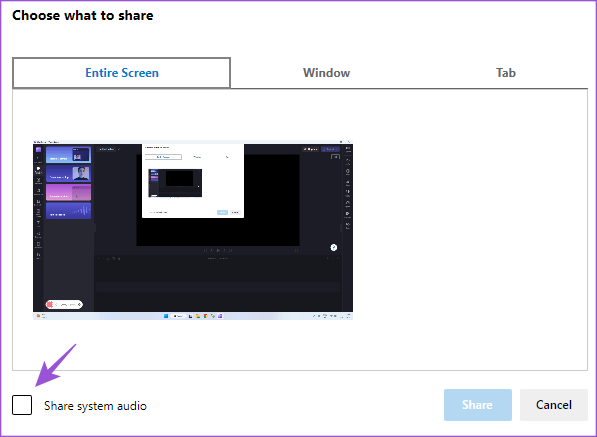Click the Share button

click(477, 405)
